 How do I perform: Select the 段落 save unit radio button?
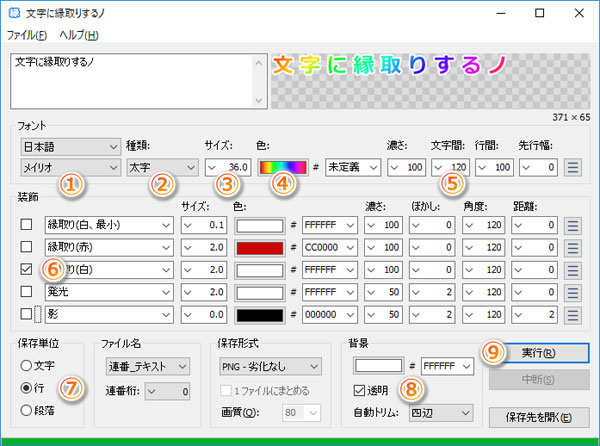point(26,409)
